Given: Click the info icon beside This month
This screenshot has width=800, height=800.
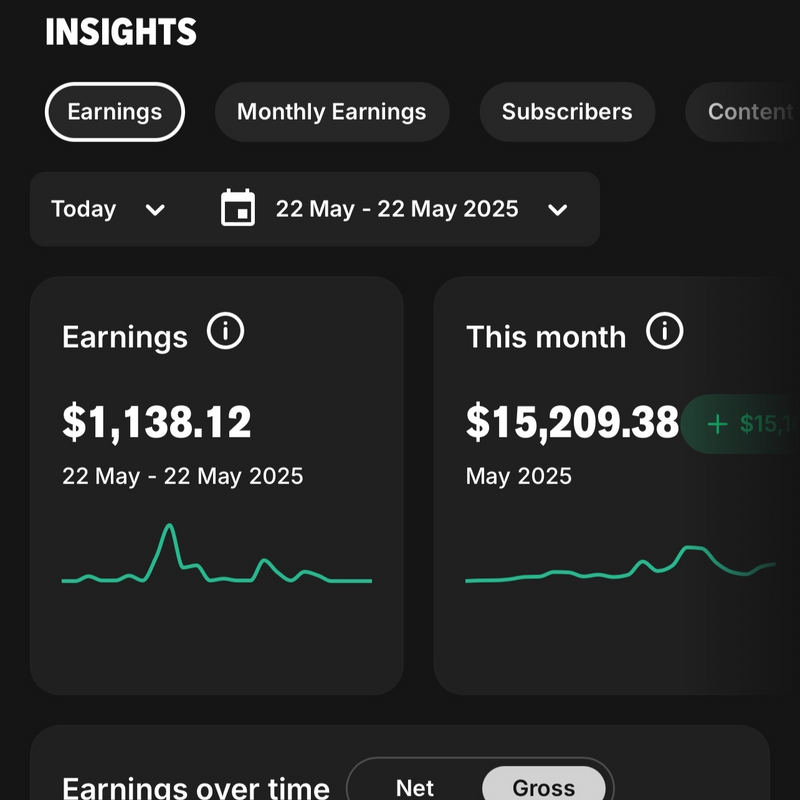Looking at the screenshot, I should coord(664,330).
